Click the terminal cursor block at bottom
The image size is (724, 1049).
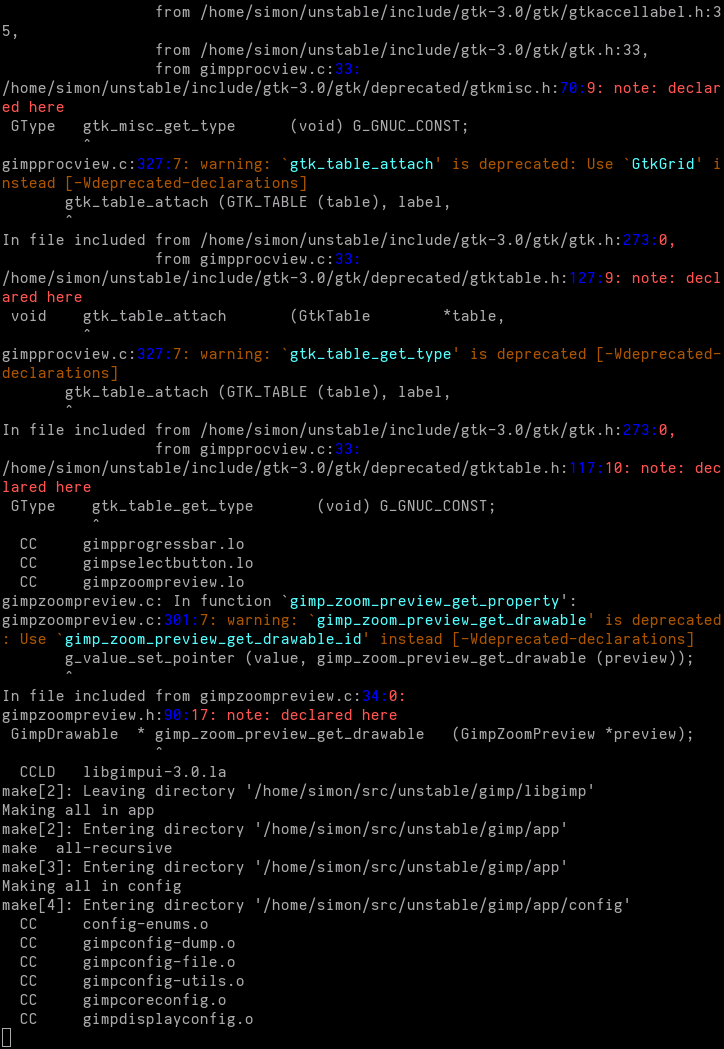(7, 1038)
